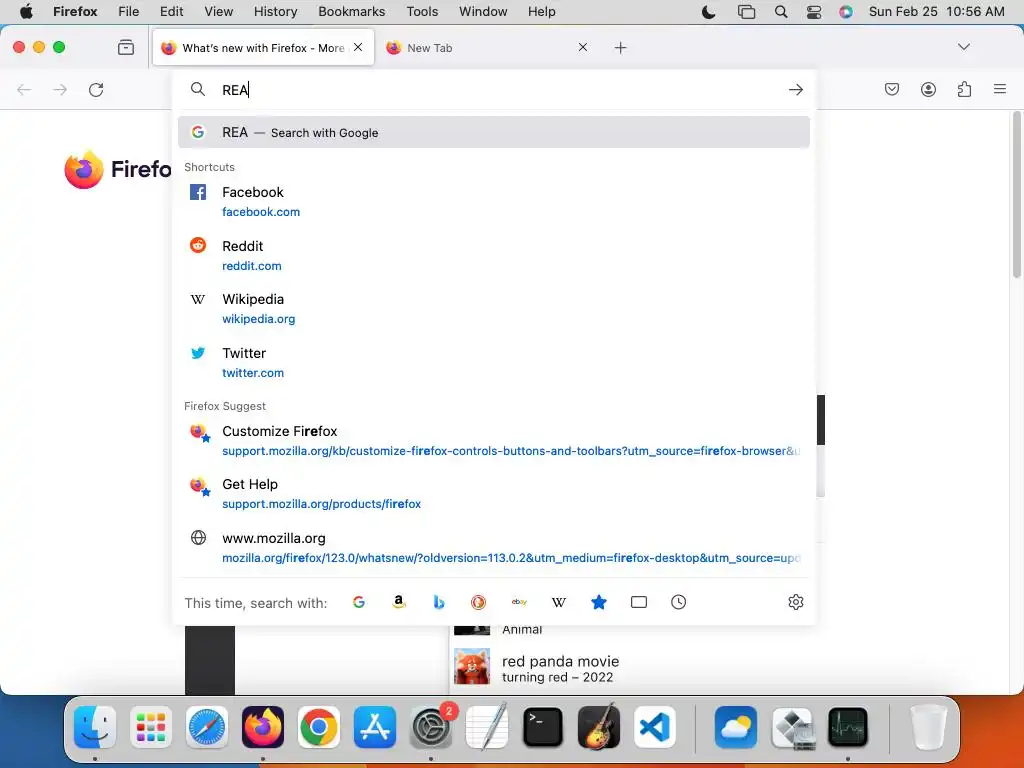
Task: Open the Tools menu
Action: (422, 12)
